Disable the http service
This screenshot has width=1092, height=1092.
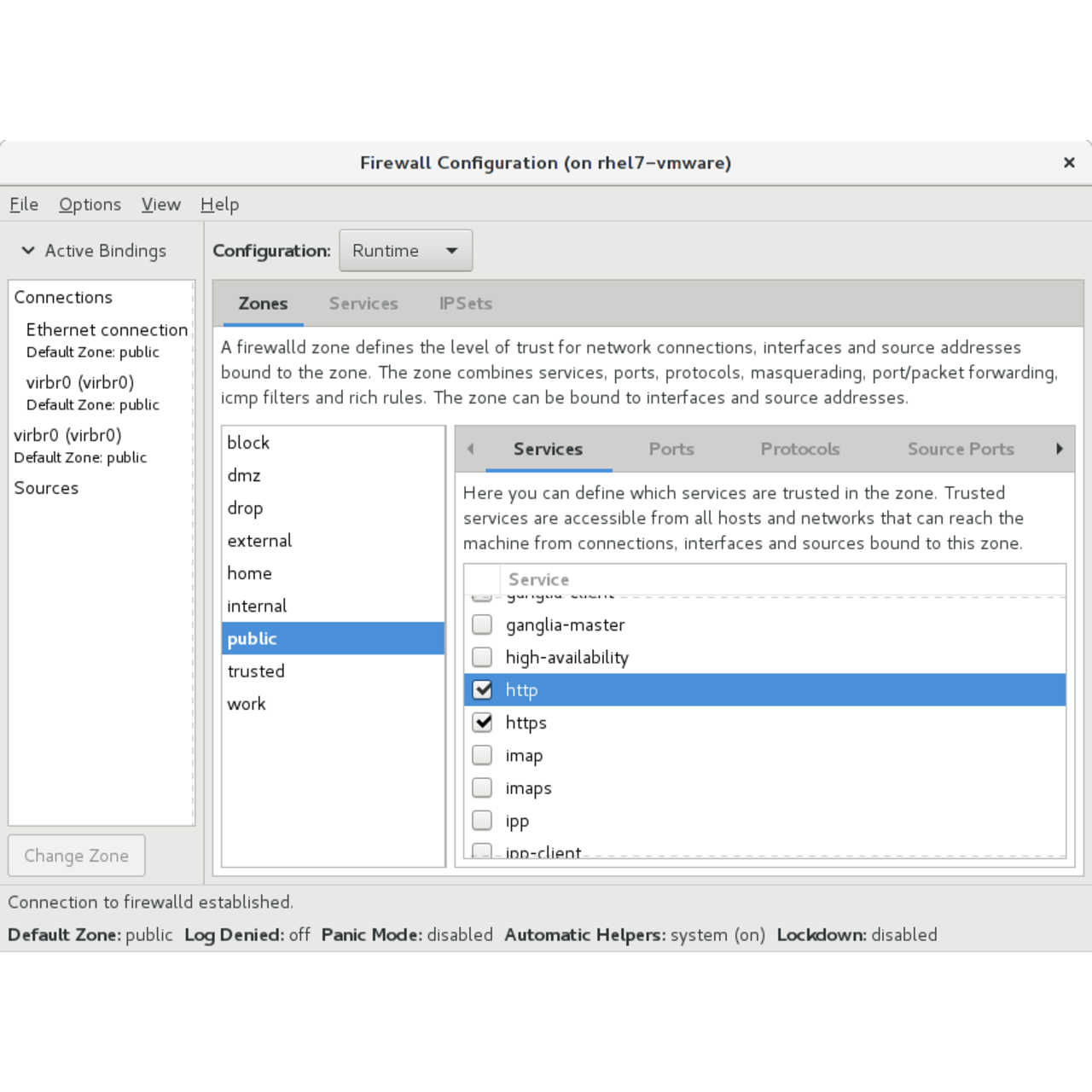point(482,689)
